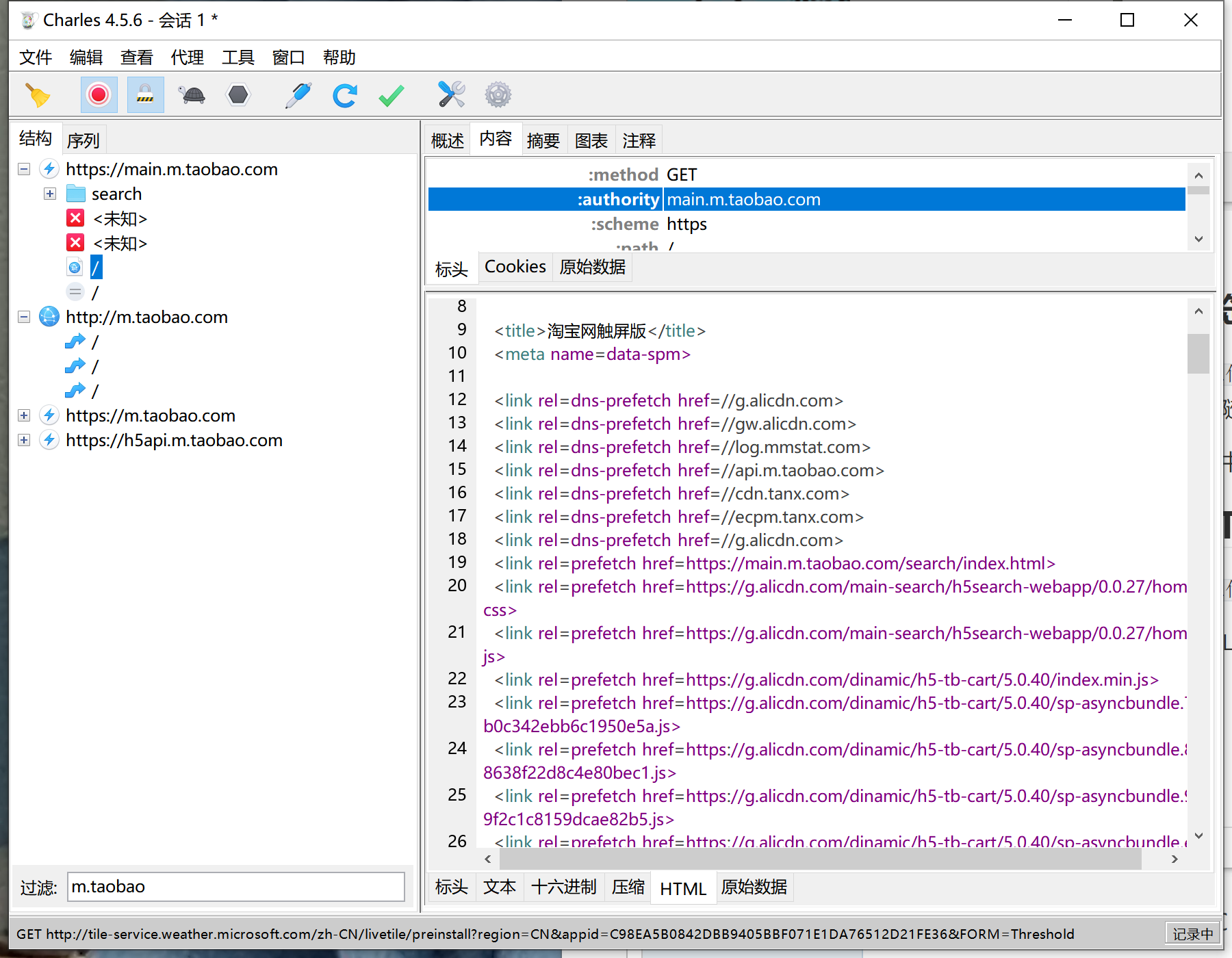Click the highlighted / request entry

pos(96,268)
